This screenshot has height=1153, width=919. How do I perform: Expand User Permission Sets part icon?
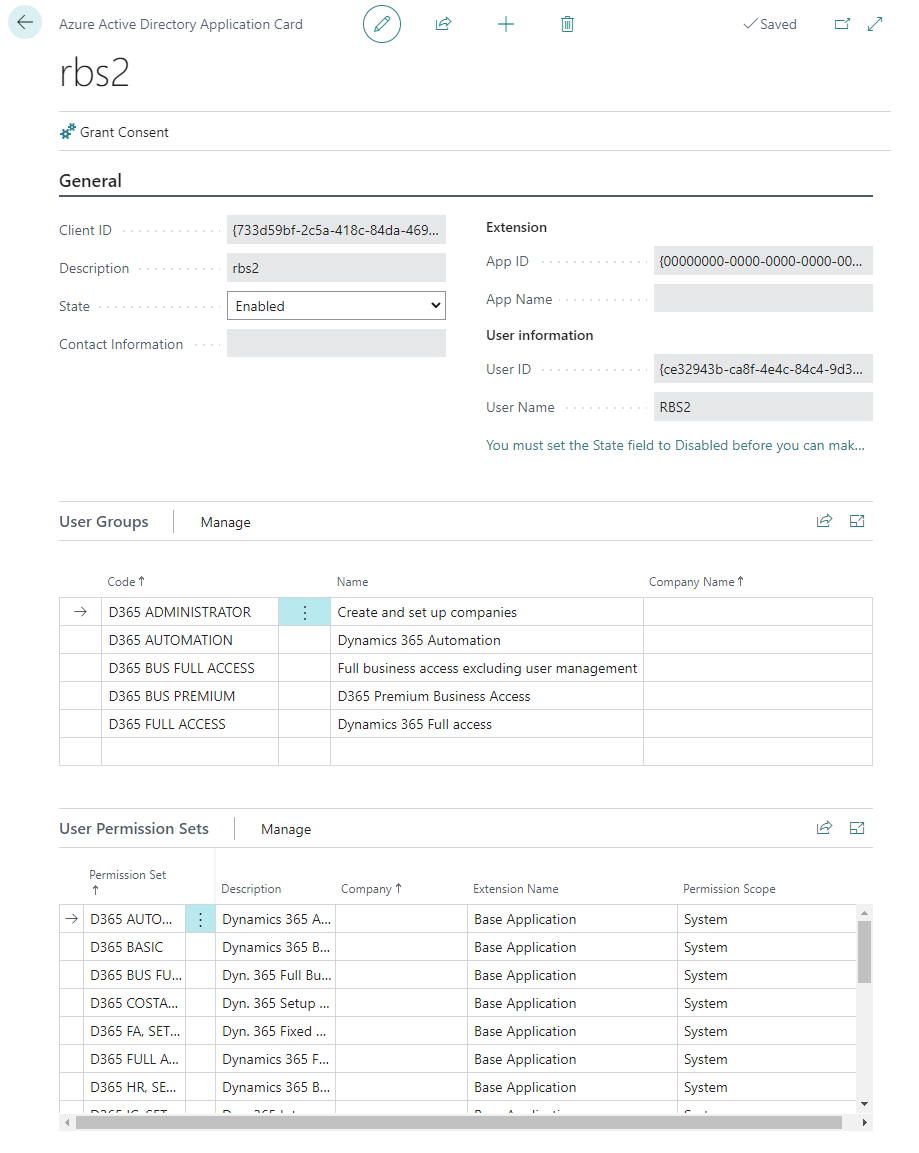[857, 828]
